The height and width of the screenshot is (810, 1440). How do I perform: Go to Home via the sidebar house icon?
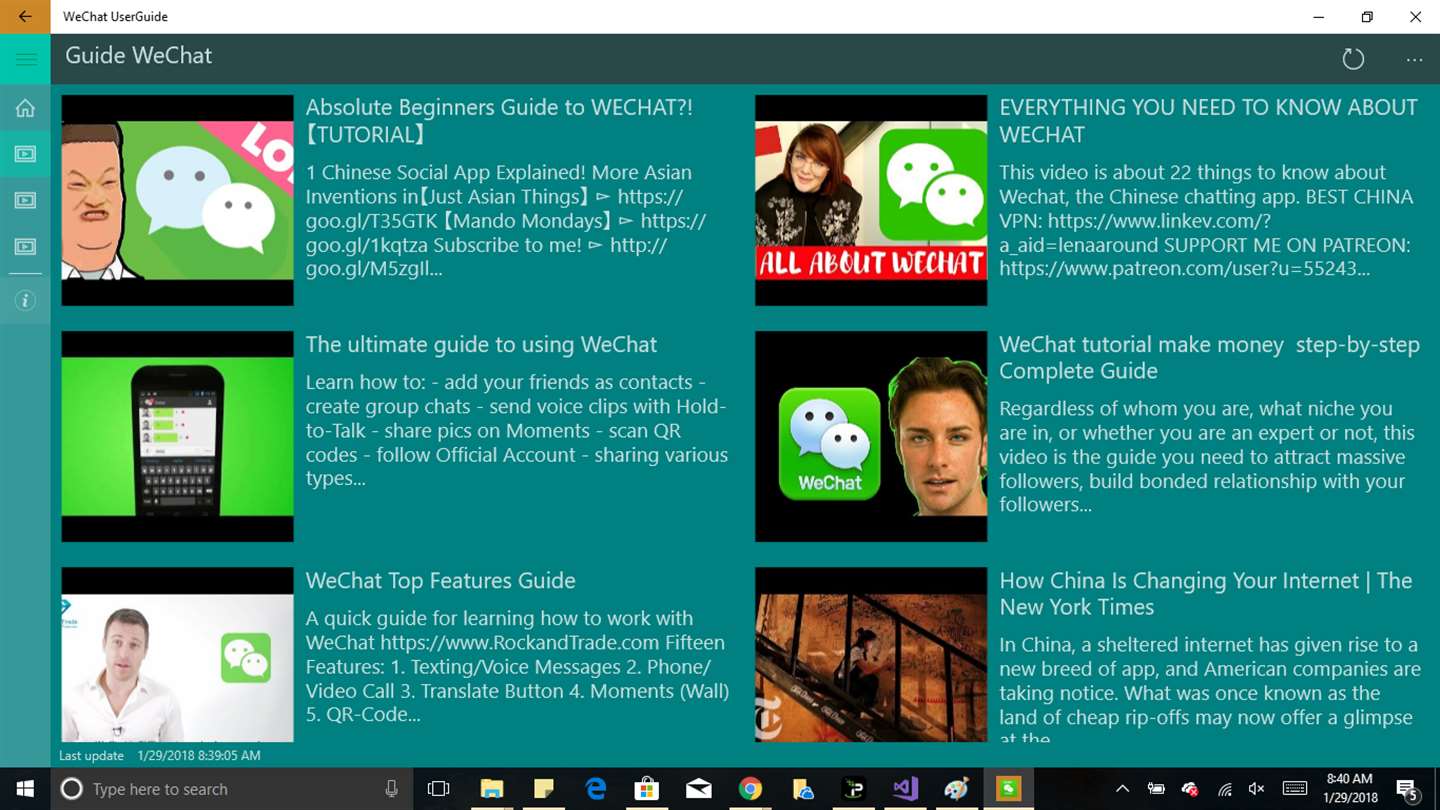[25, 108]
